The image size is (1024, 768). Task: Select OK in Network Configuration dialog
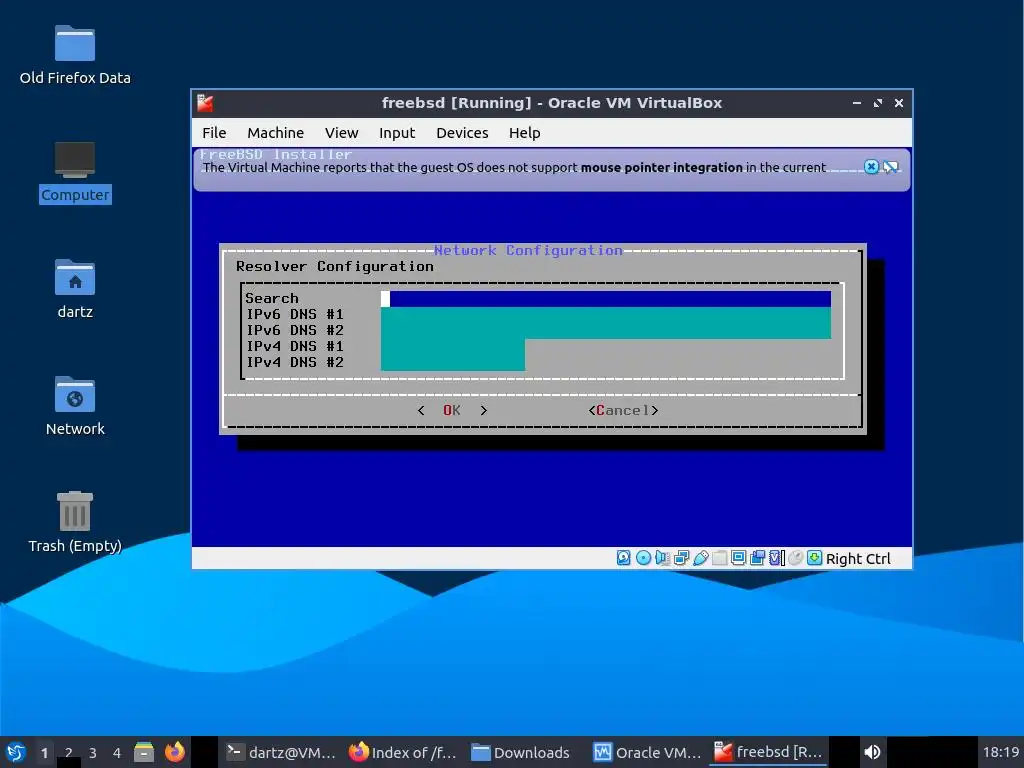pos(452,410)
